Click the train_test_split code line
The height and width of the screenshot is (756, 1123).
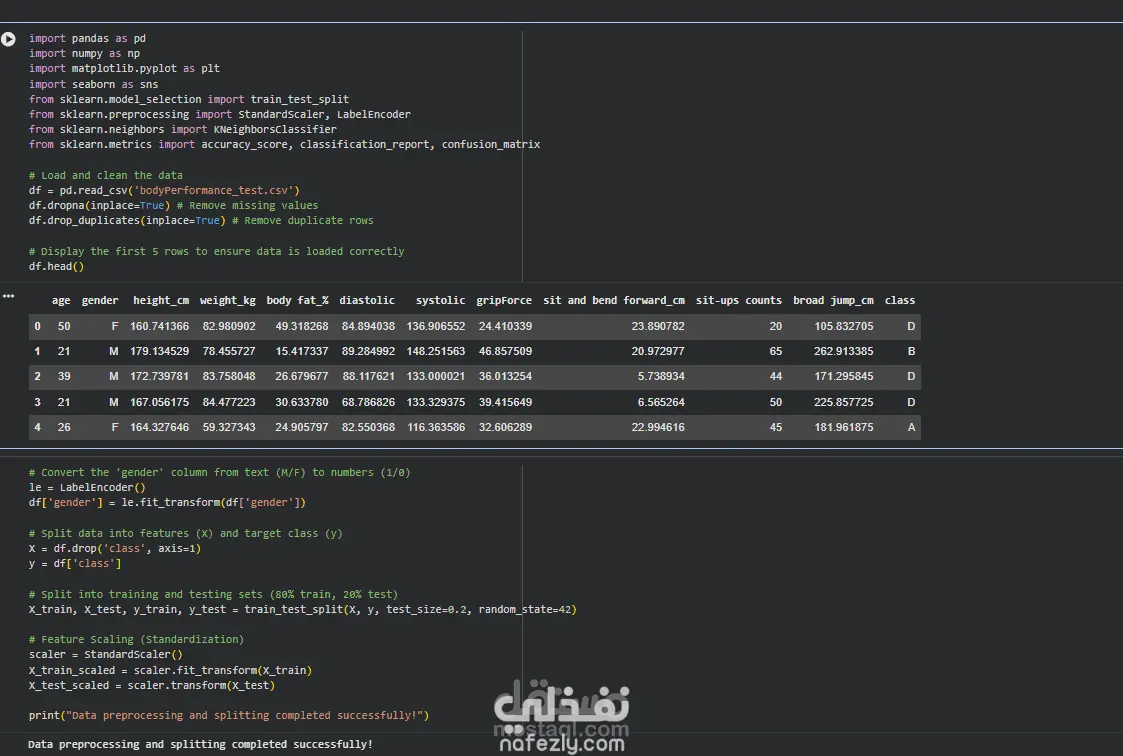[x=302, y=609]
